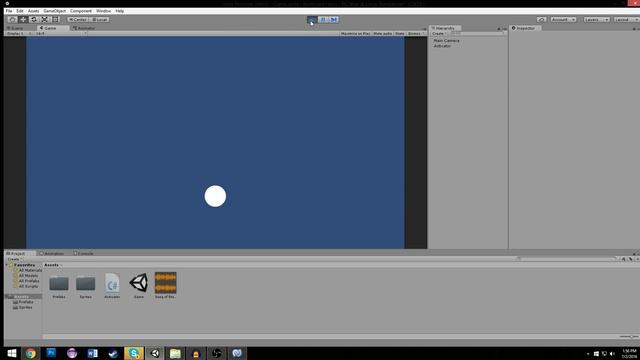The image size is (640, 360).
Task: Switch to the Console tab
Action: point(84,253)
